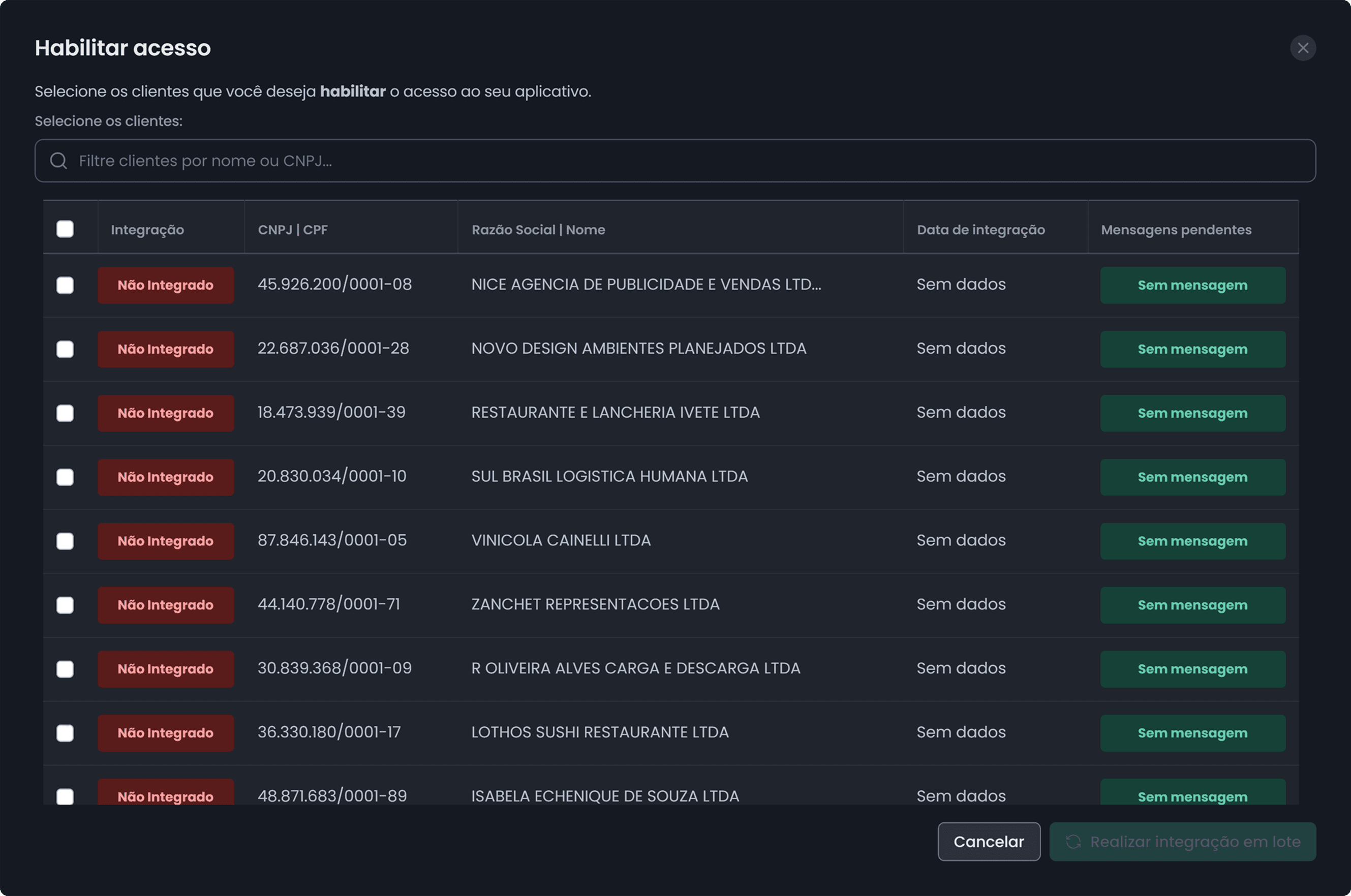Screen dimensions: 1351x896
Task: Click Não Integrado badge for LOTHOS SUSHI
Action: (x=166, y=733)
